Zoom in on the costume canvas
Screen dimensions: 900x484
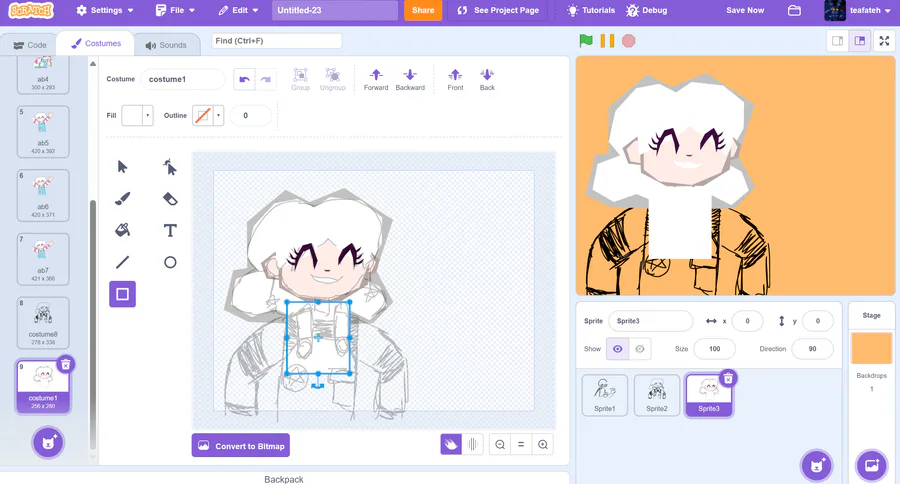(542, 444)
